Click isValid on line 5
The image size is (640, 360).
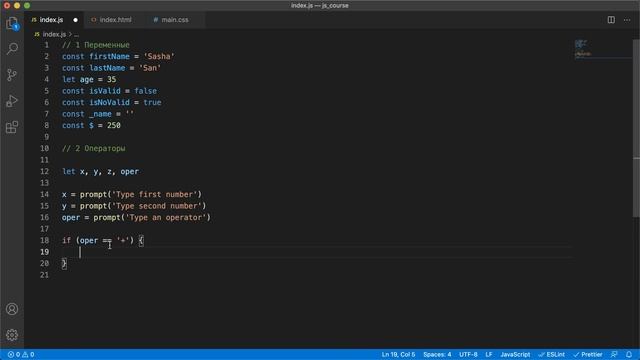pos(105,91)
